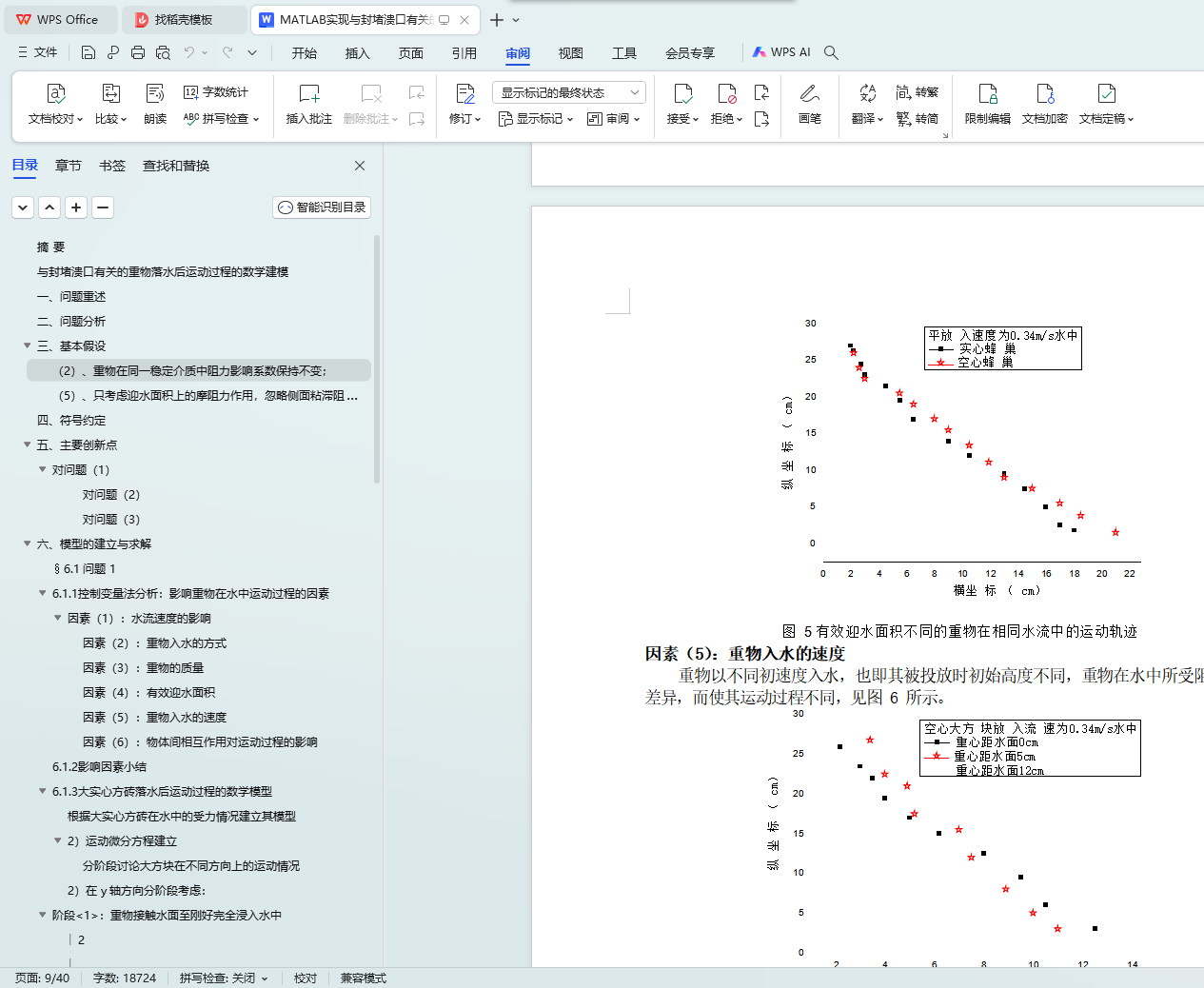1204x988 pixels.
Task: Switch to 查找和替换 tab in navigation pane
Action: coord(176,166)
